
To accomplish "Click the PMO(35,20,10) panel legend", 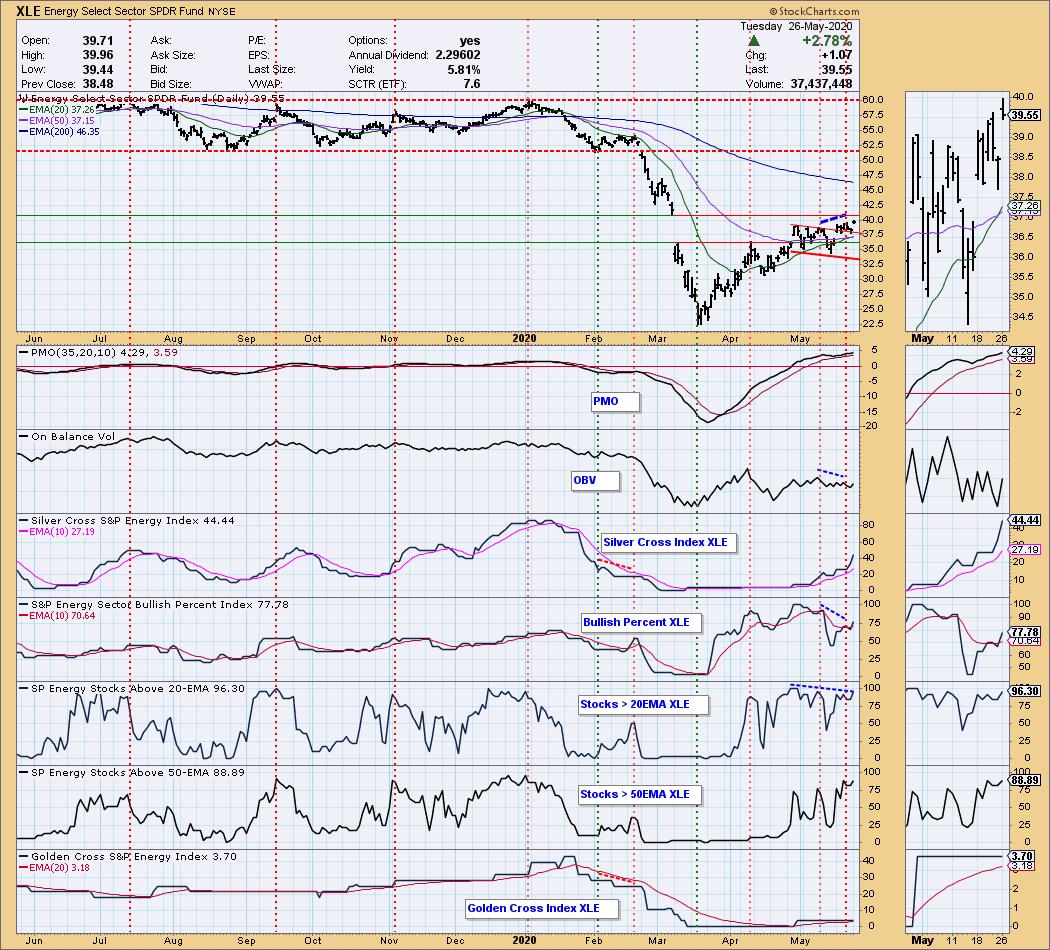I will pos(99,352).
